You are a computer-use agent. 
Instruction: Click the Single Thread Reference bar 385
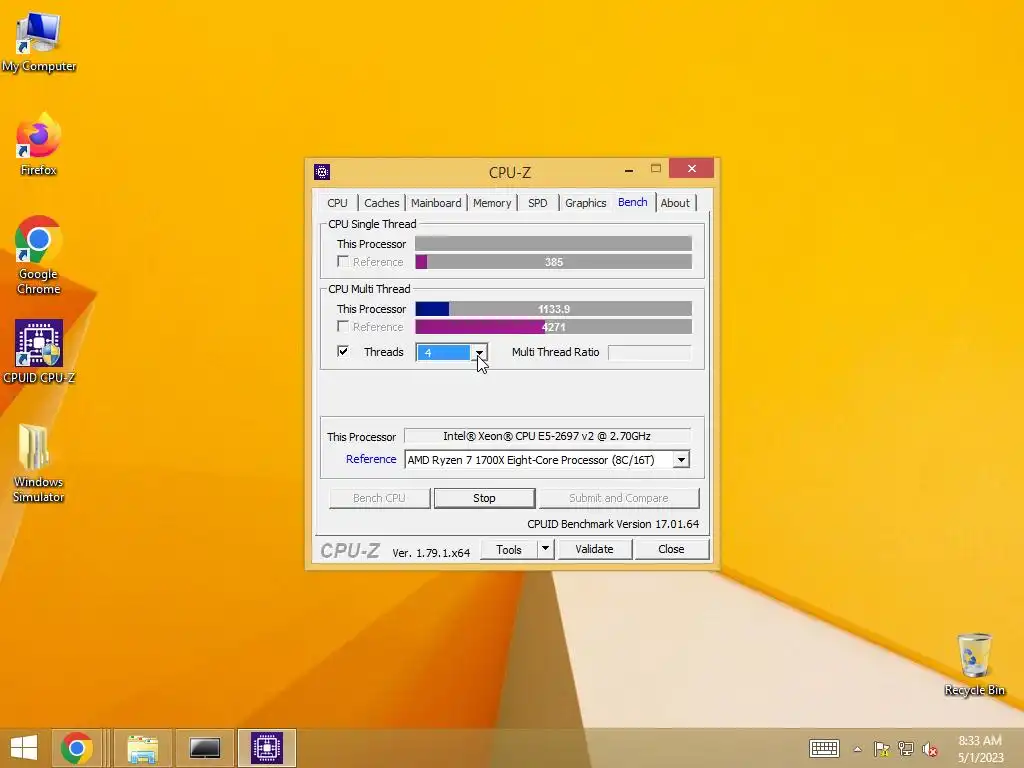(x=553, y=262)
